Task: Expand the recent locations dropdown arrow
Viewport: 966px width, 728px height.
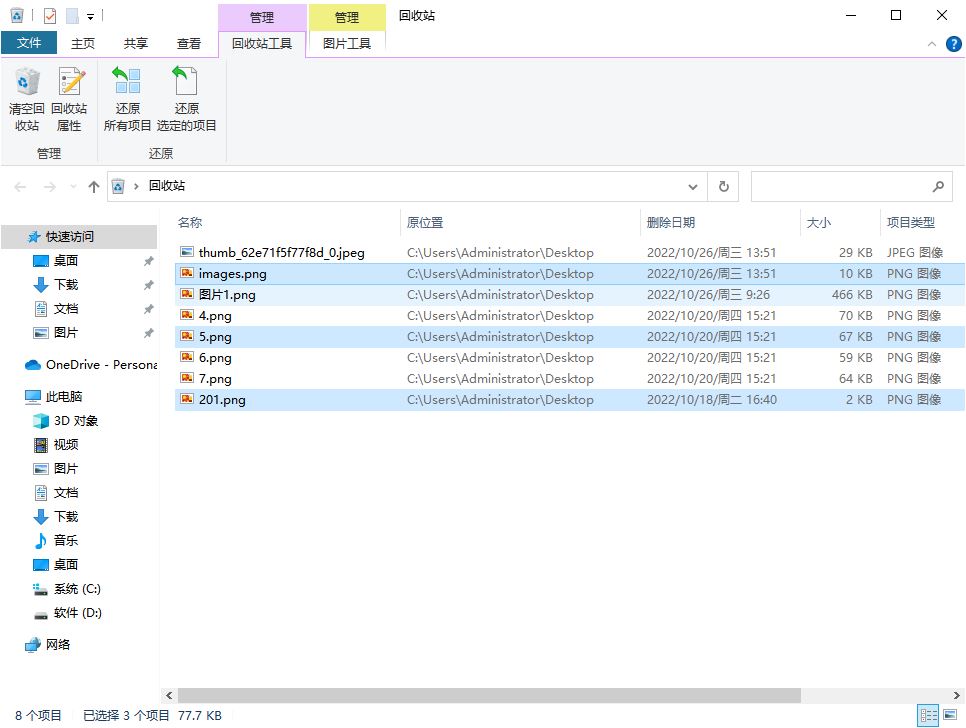Action: 73,187
